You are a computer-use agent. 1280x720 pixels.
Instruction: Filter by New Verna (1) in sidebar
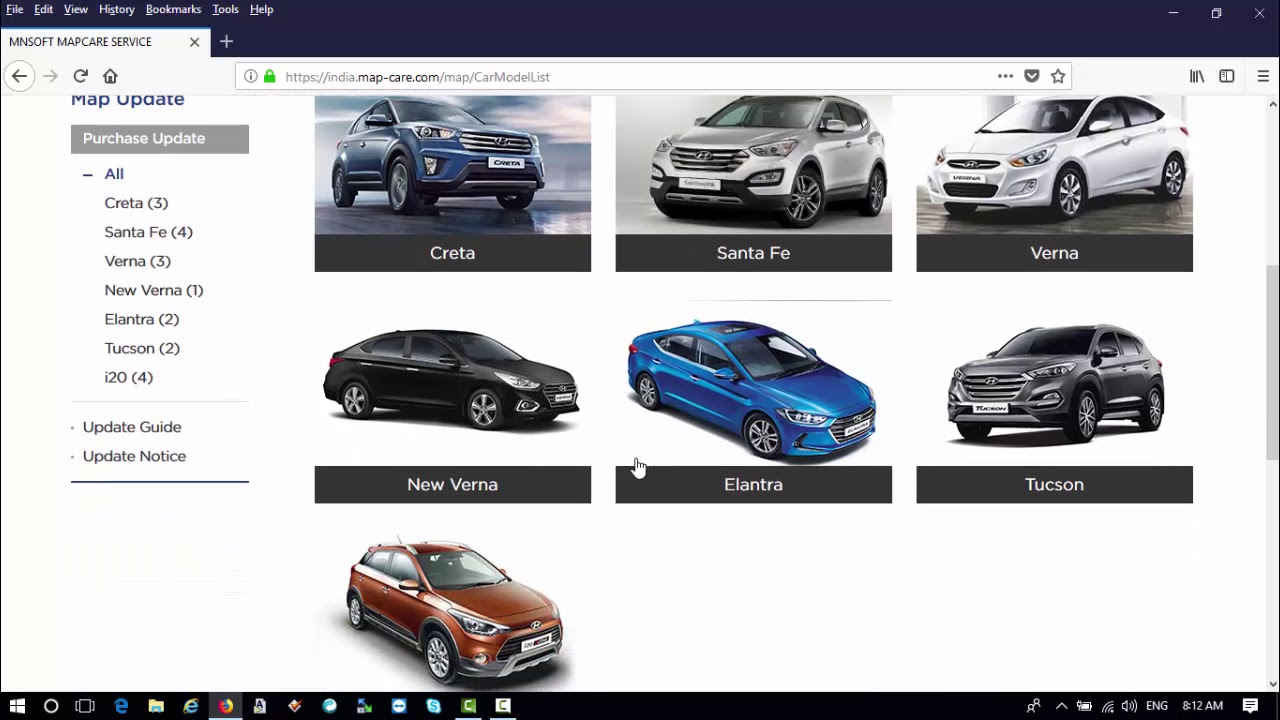coord(153,290)
